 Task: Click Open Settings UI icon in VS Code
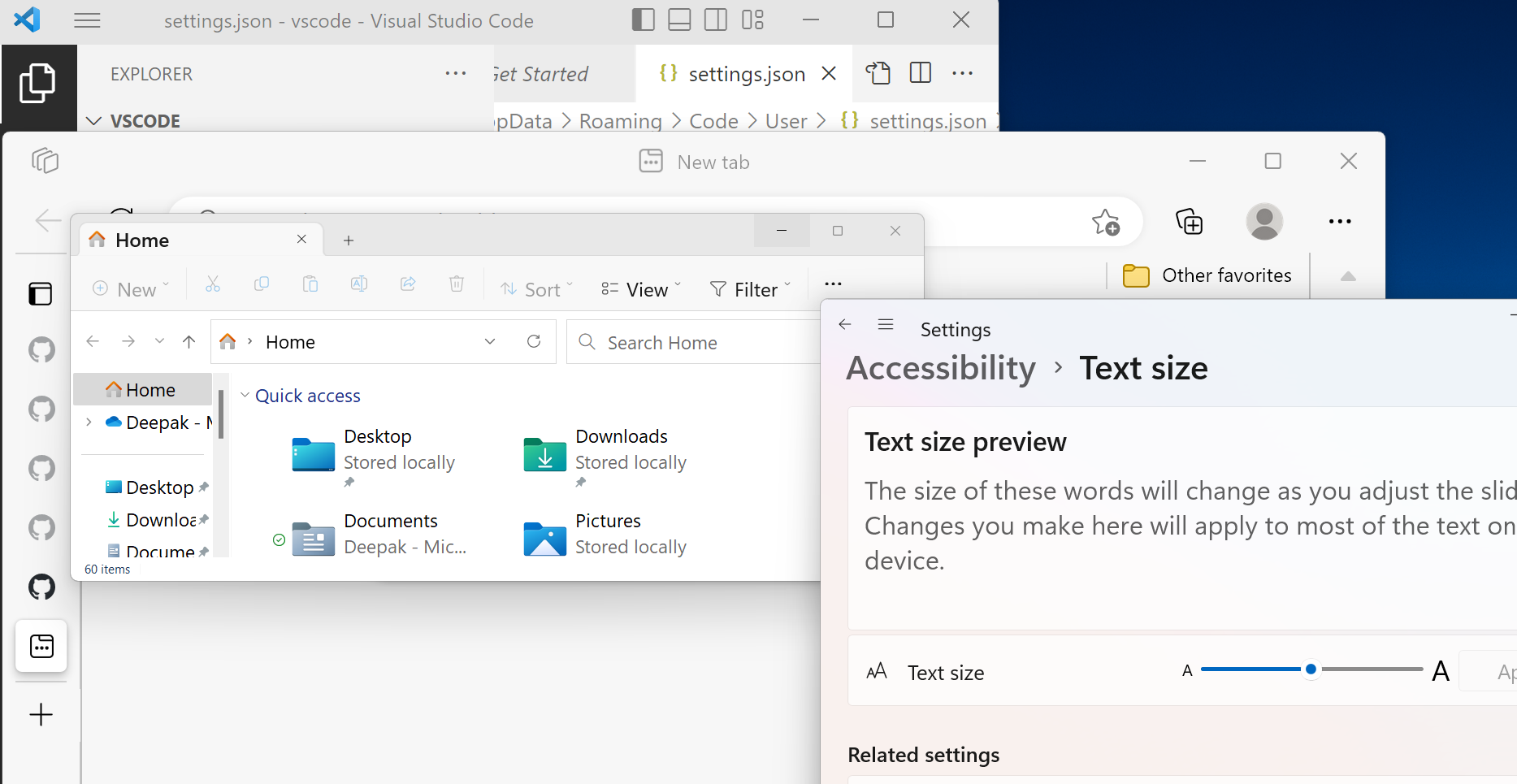coord(878,73)
